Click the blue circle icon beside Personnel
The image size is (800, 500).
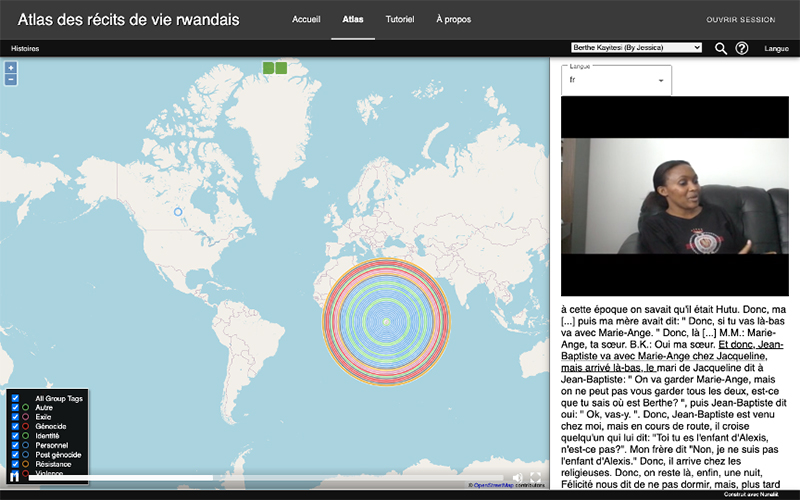point(26,445)
